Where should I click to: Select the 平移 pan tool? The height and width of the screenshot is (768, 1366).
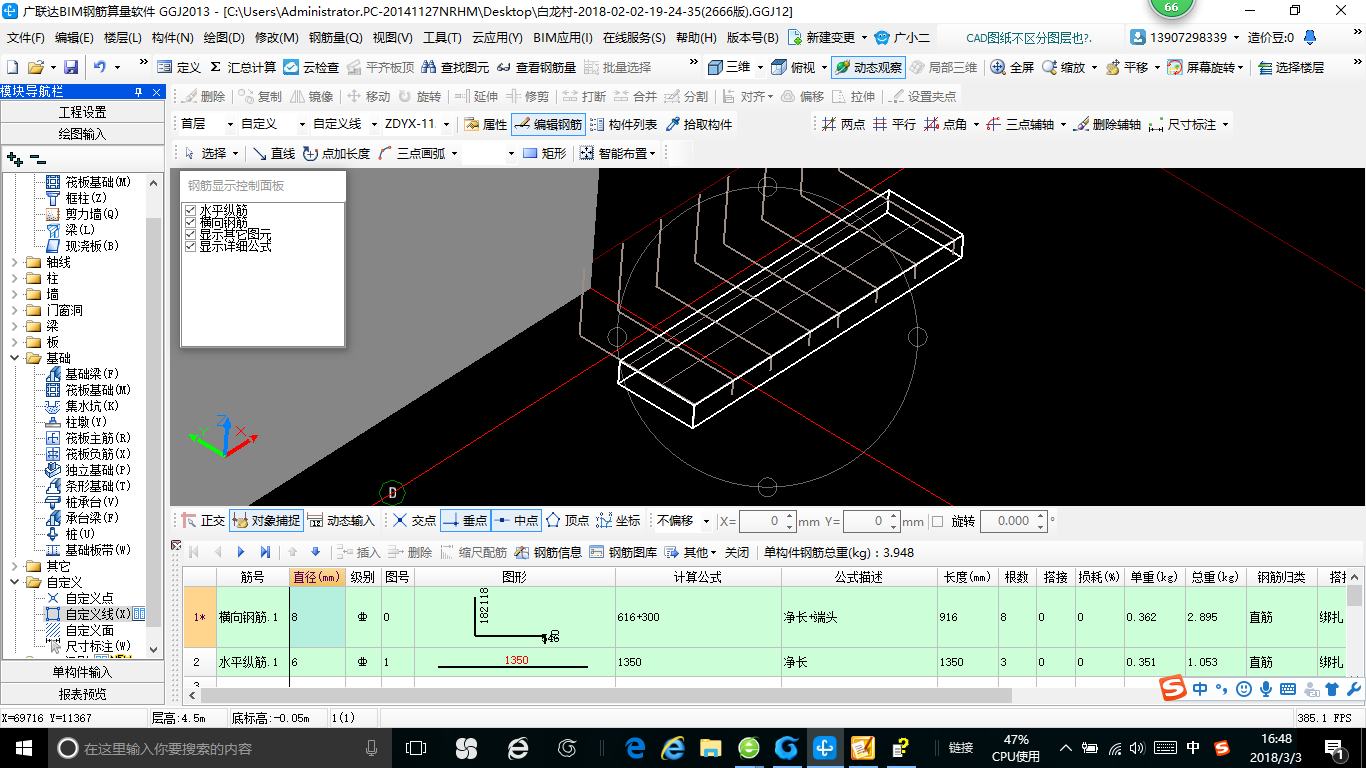point(1126,67)
